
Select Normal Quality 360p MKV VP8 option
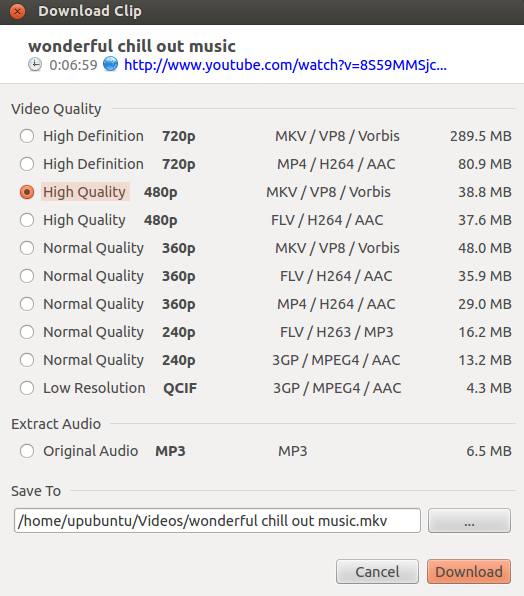(27, 248)
